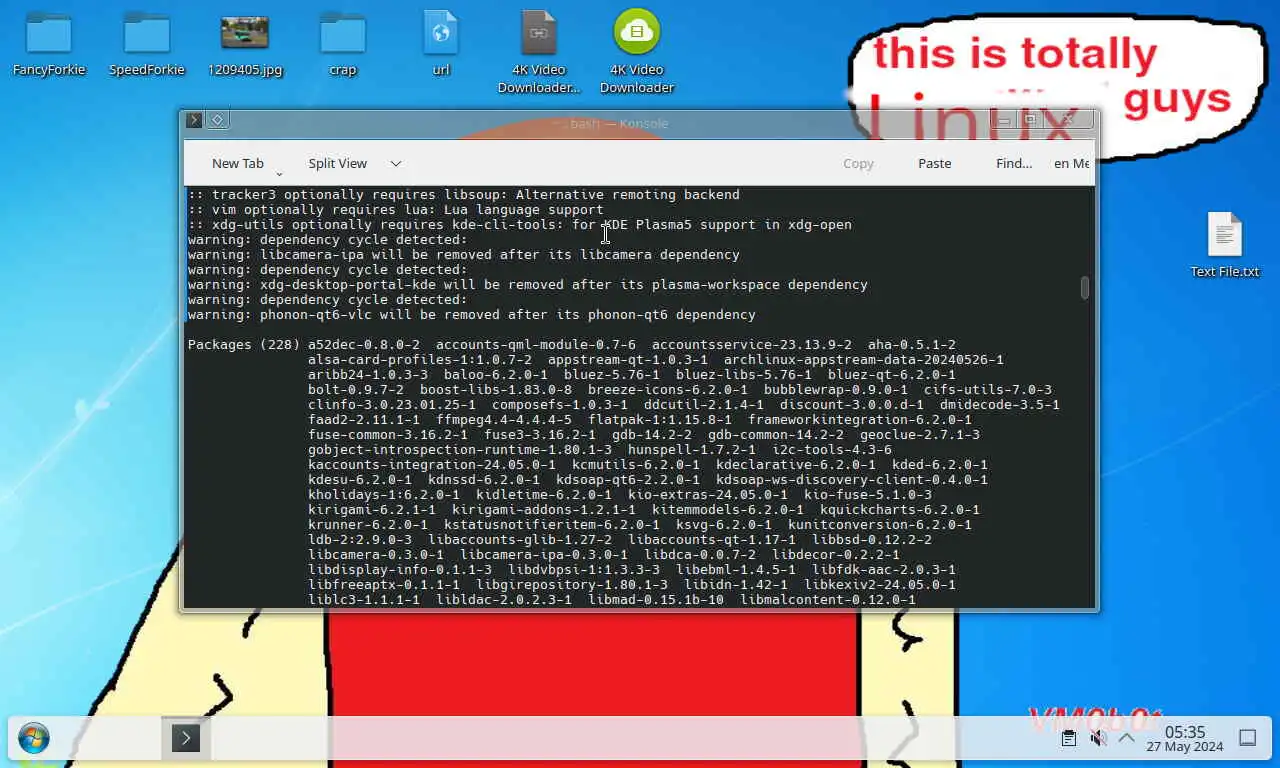The height and width of the screenshot is (768, 1280).
Task: Select Text File.txt on the desktop
Action: pyautogui.click(x=1225, y=235)
